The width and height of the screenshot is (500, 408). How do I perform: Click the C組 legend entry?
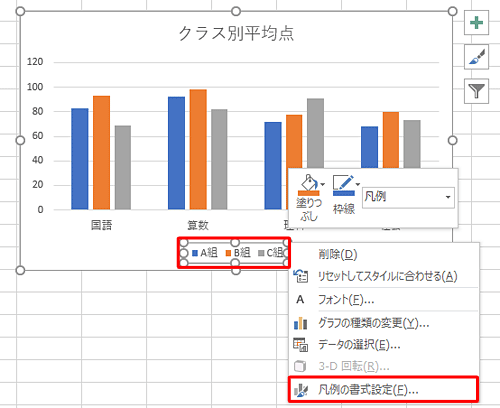pos(271,253)
